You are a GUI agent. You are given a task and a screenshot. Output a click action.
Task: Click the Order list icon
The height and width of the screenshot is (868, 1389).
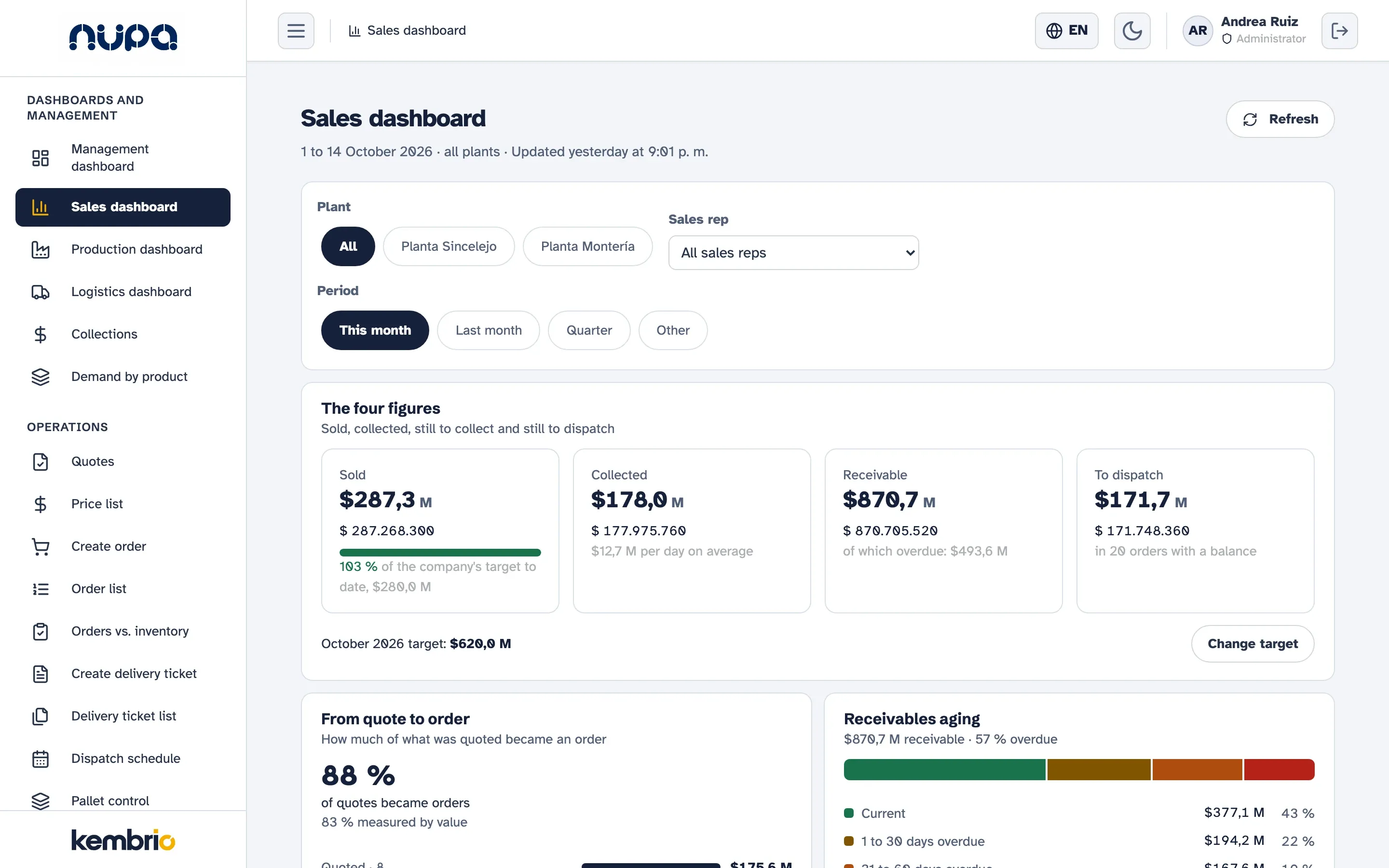(40, 590)
